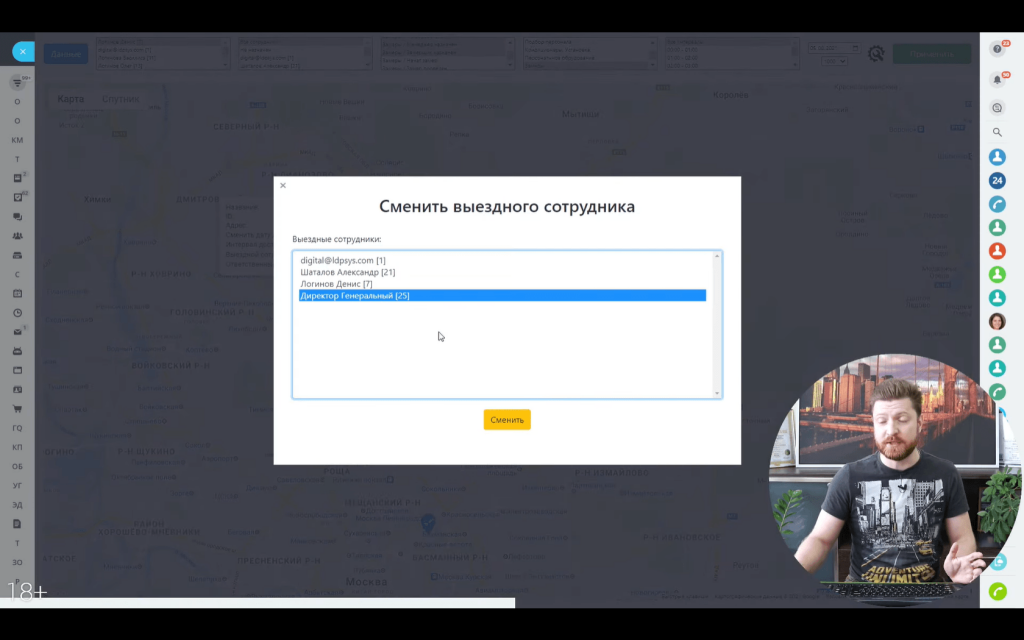1024x640 pixels.
Task: Open the contact card icon in left sidebar
Action: pos(18,389)
